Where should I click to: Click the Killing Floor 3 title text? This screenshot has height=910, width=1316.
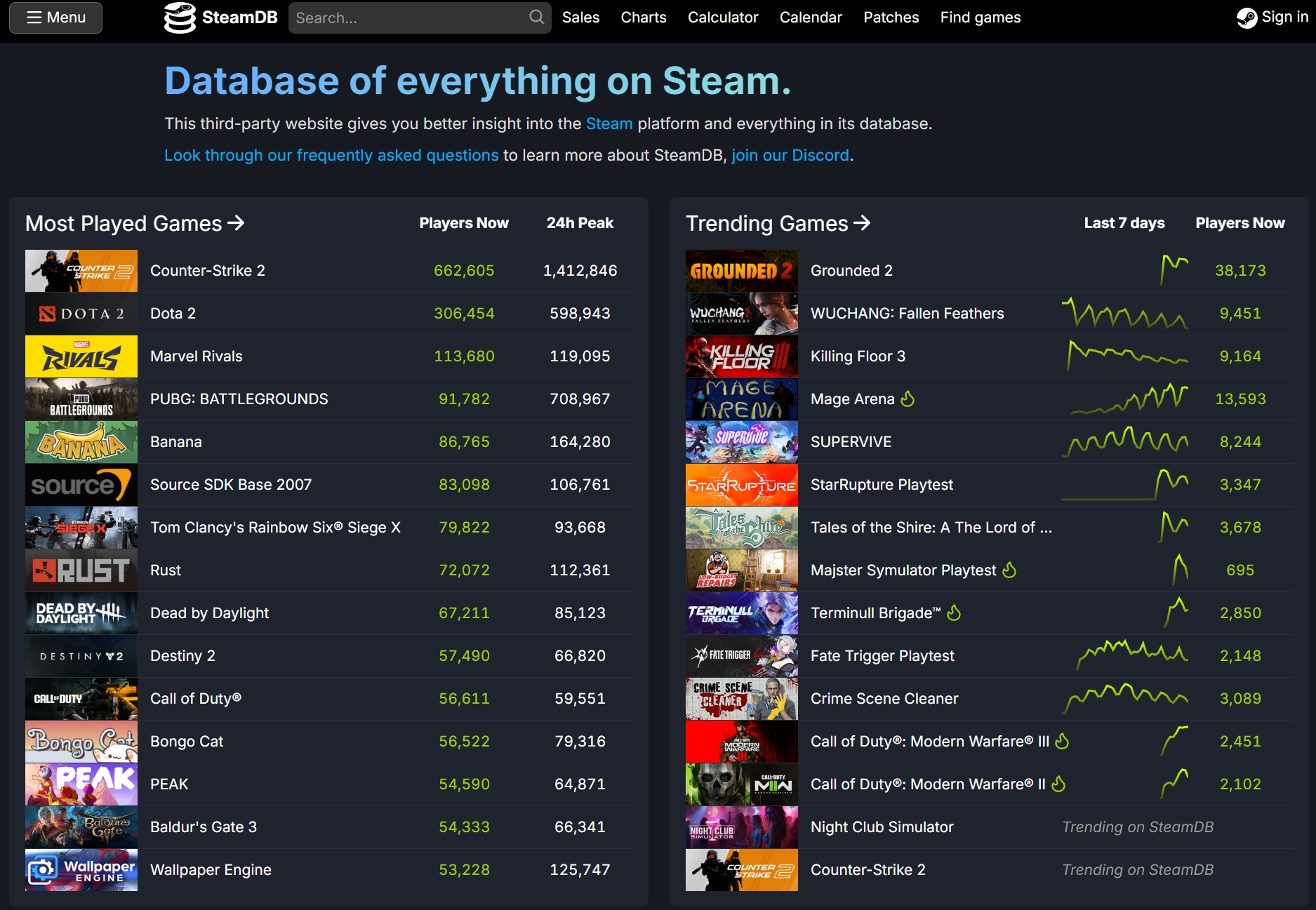point(858,356)
